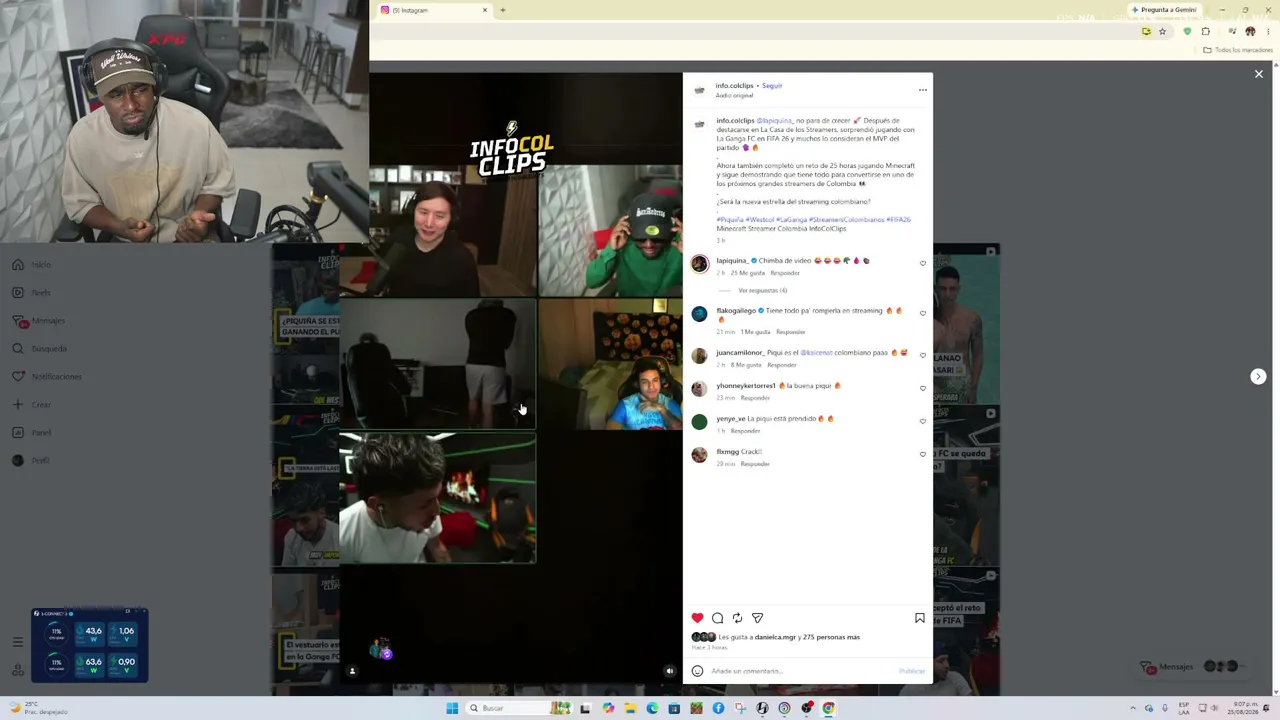Show tagged people on the reel
Screen dimensions: 1280x720
point(352,671)
